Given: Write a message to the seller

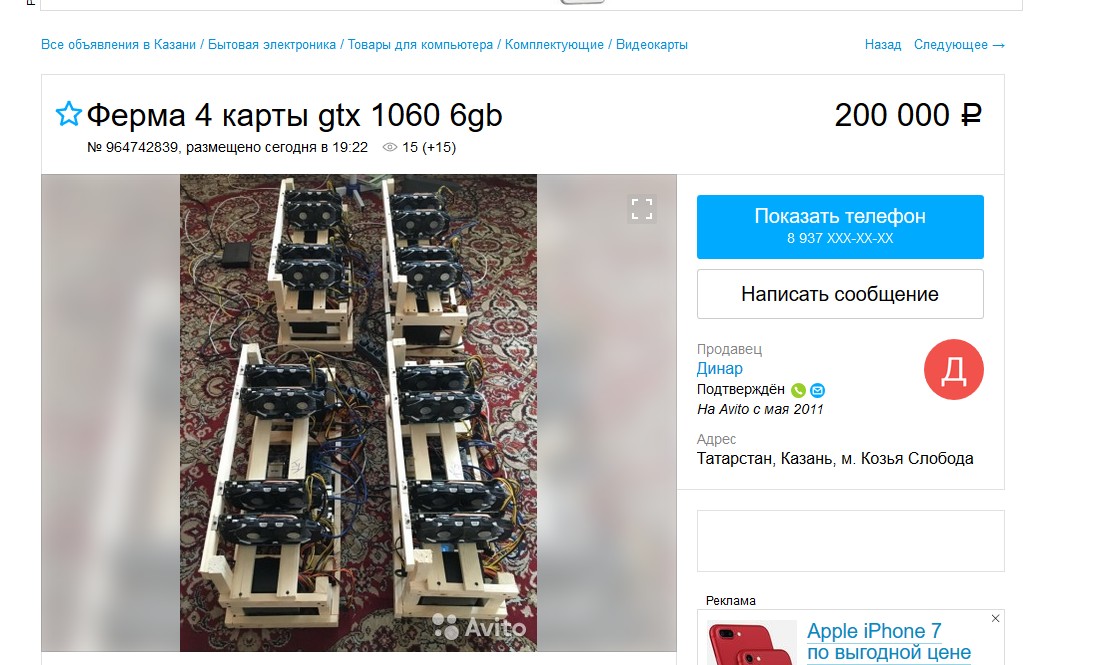Looking at the screenshot, I should tap(840, 294).
